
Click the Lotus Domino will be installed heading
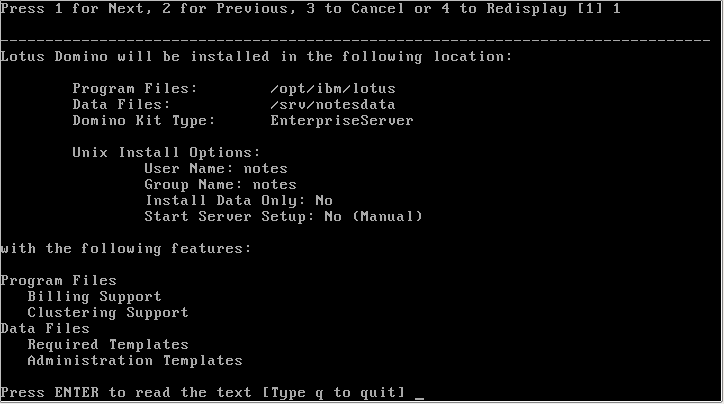pos(256,57)
